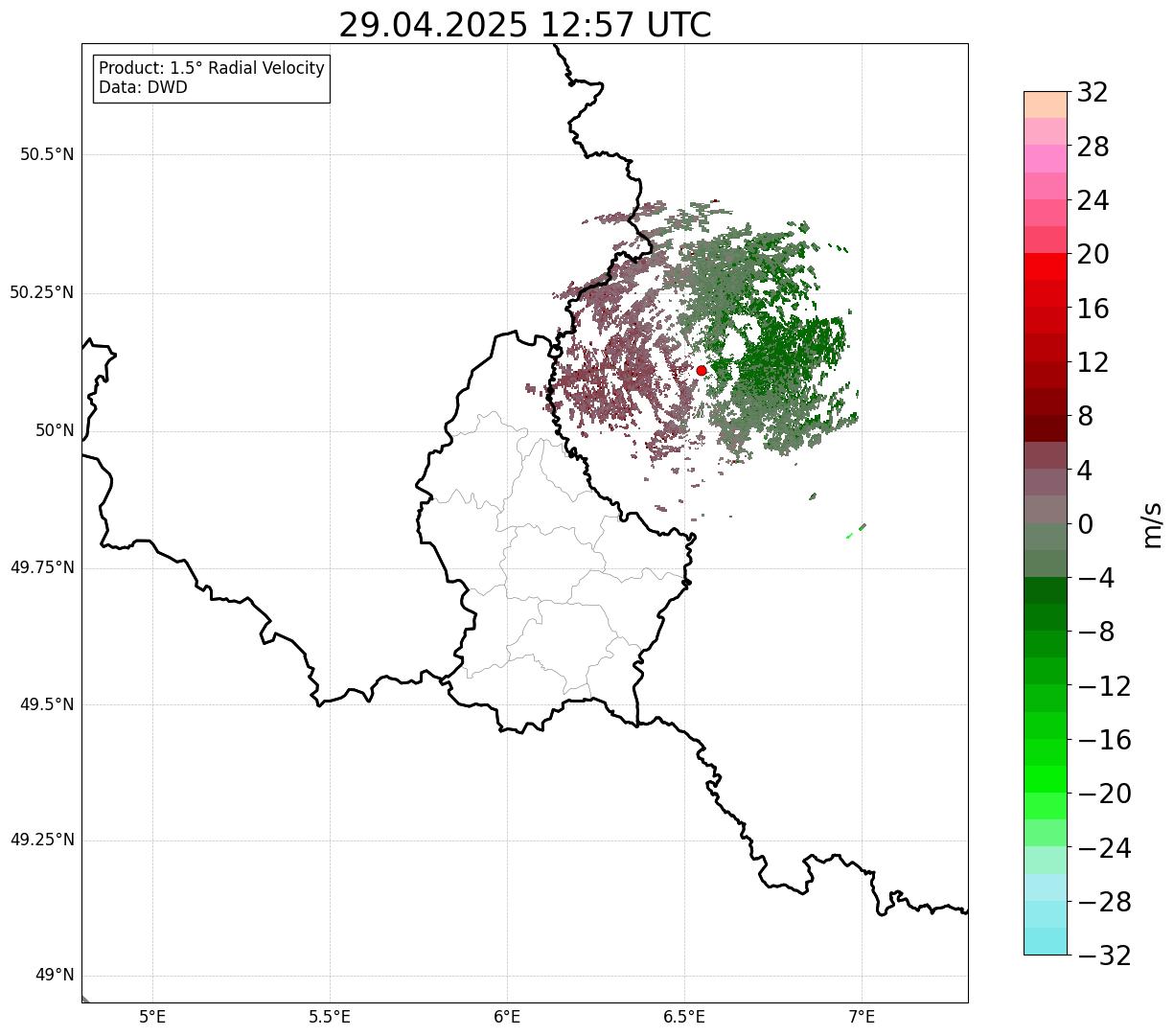Click the colorbar label '8'

click(x=1085, y=417)
